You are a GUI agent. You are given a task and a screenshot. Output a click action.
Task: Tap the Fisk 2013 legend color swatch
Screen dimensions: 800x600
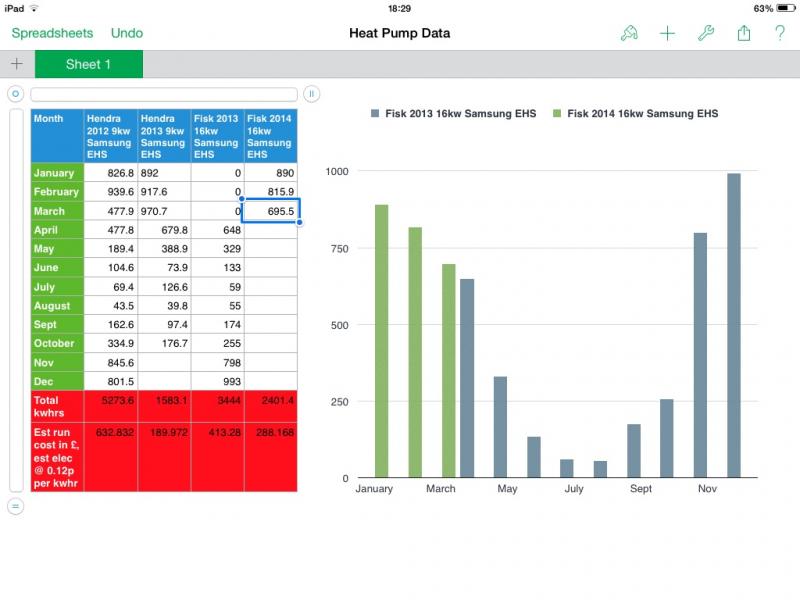point(375,114)
